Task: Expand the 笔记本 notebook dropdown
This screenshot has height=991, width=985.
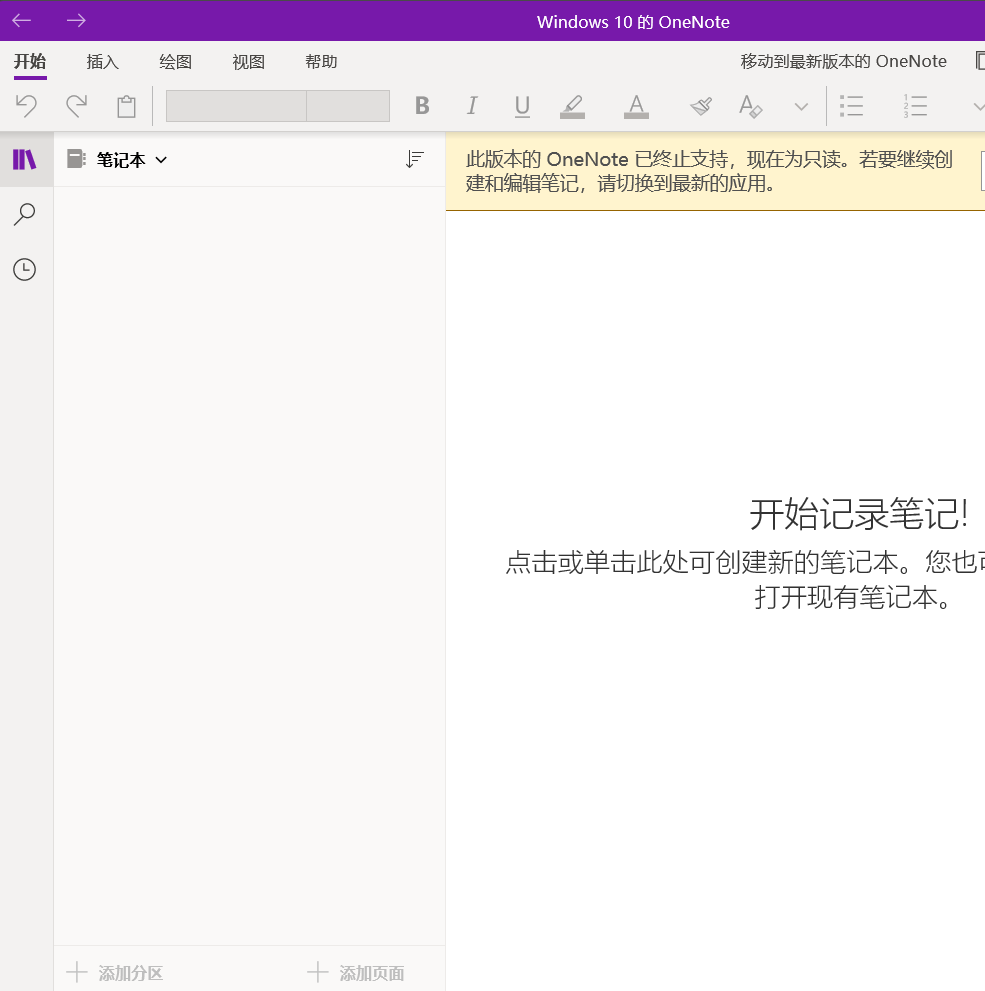Action: pyautogui.click(x=132, y=160)
